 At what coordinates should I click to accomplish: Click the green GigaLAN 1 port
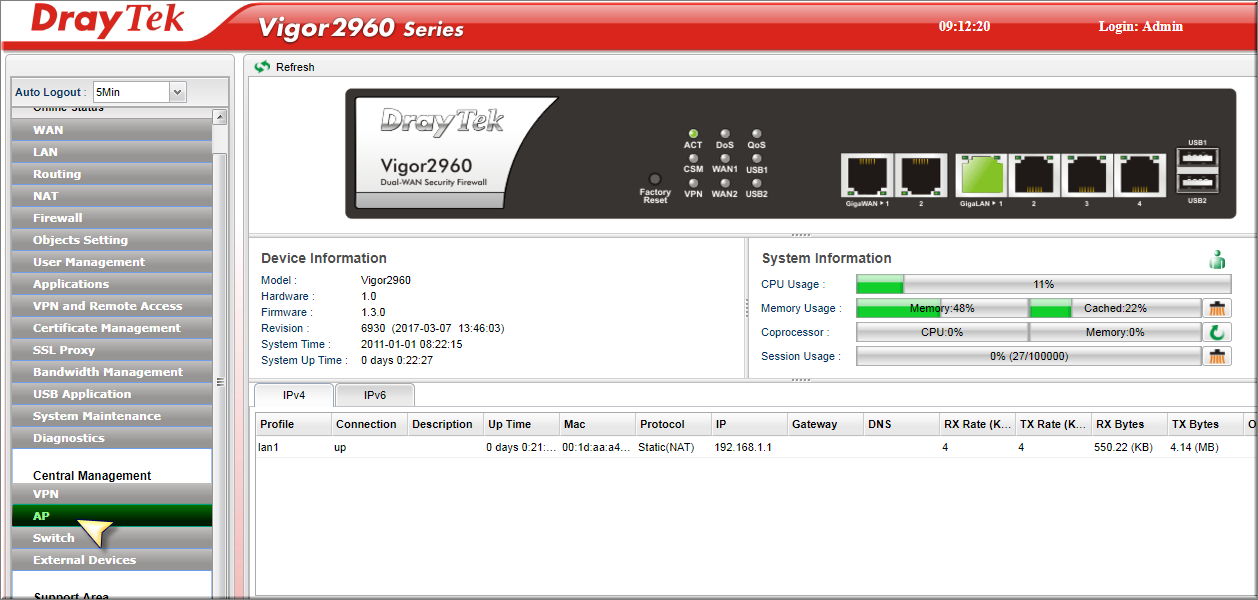coord(980,176)
